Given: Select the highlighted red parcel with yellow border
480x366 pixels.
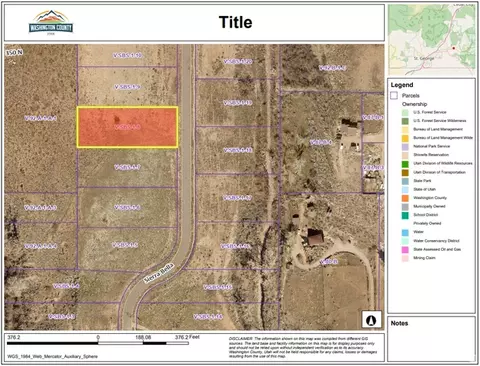Looking at the screenshot, I should pos(127,127).
